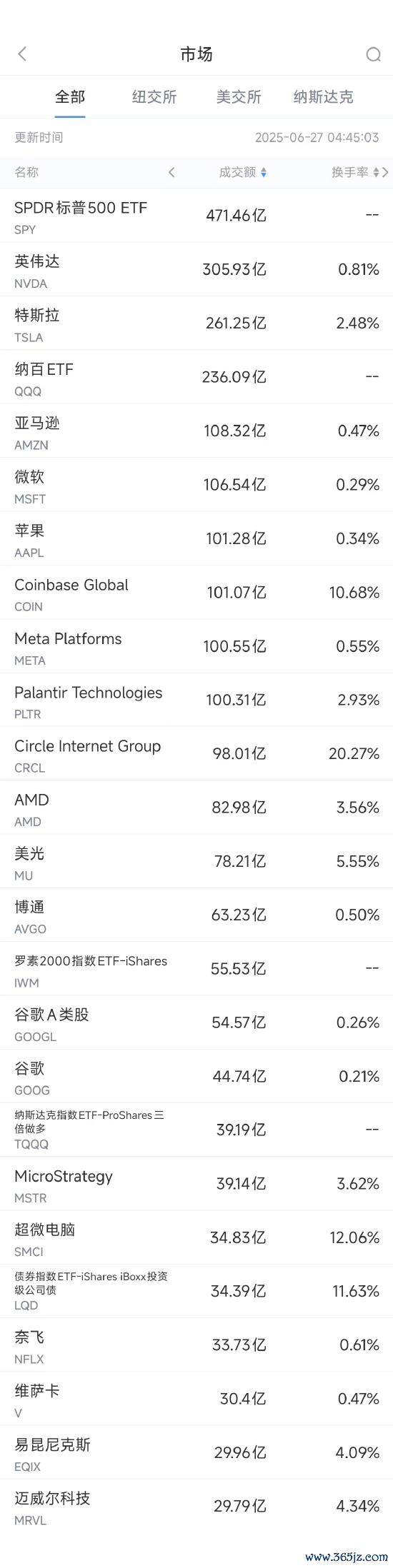Click the 换手率 sort arrows icon

coord(376,172)
